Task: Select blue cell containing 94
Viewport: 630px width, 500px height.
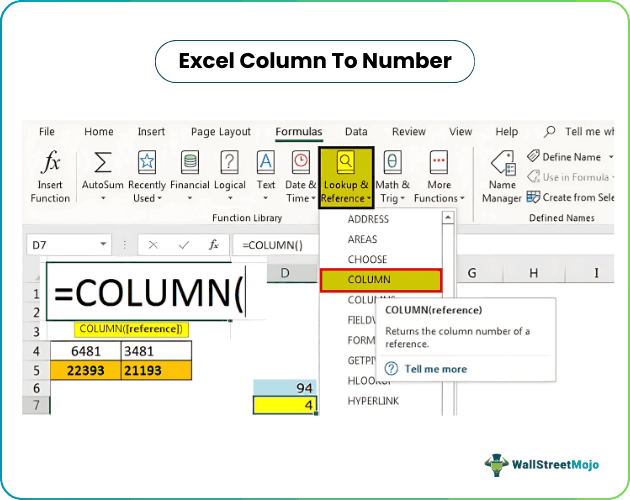Action: pos(285,388)
